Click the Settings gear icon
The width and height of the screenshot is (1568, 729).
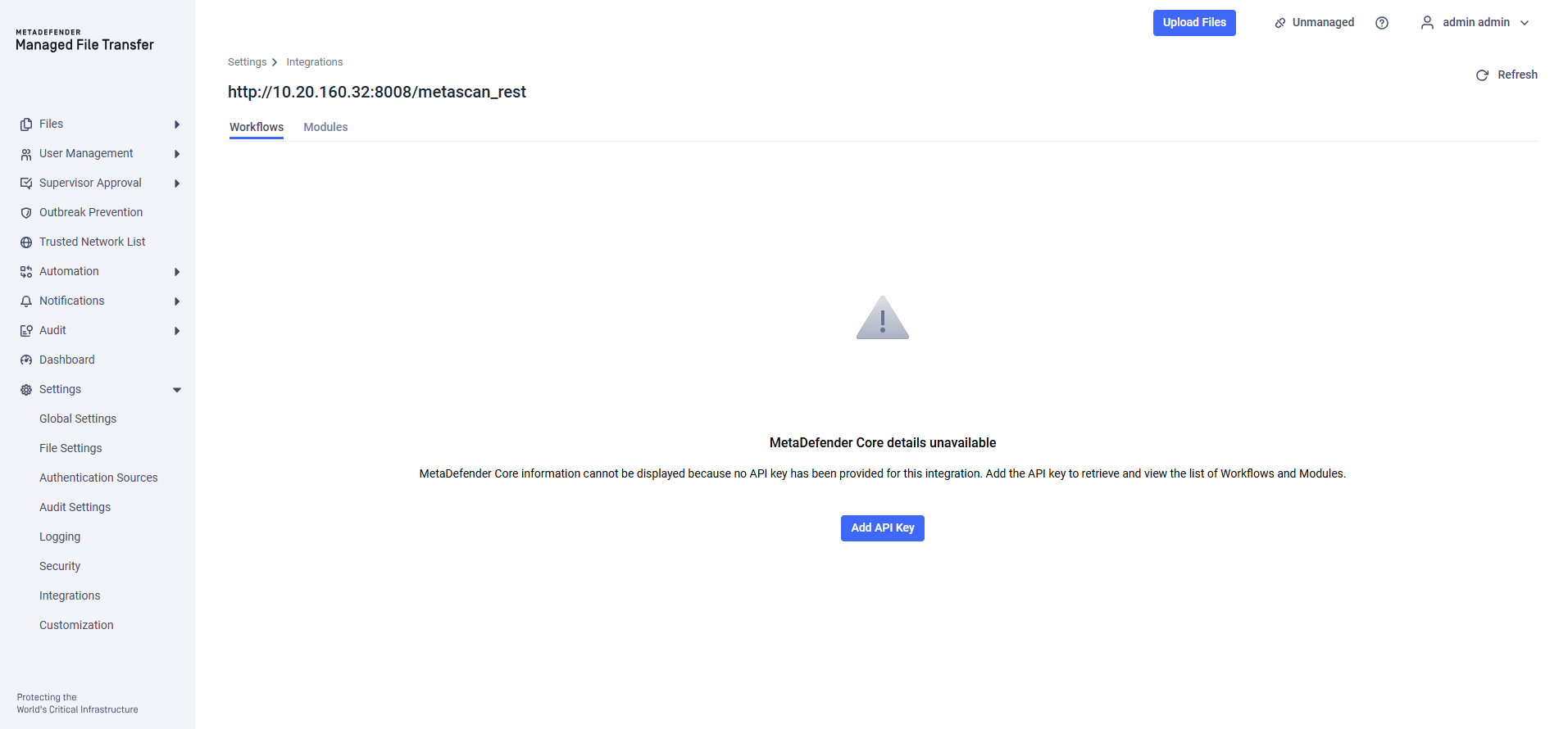point(26,390)
